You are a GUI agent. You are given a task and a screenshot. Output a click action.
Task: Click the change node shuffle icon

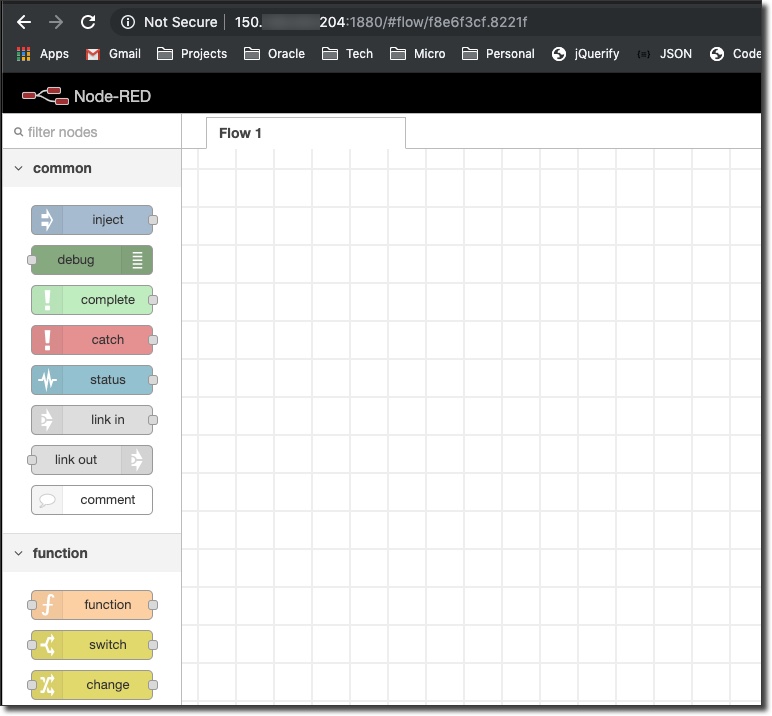pos(47,685)
